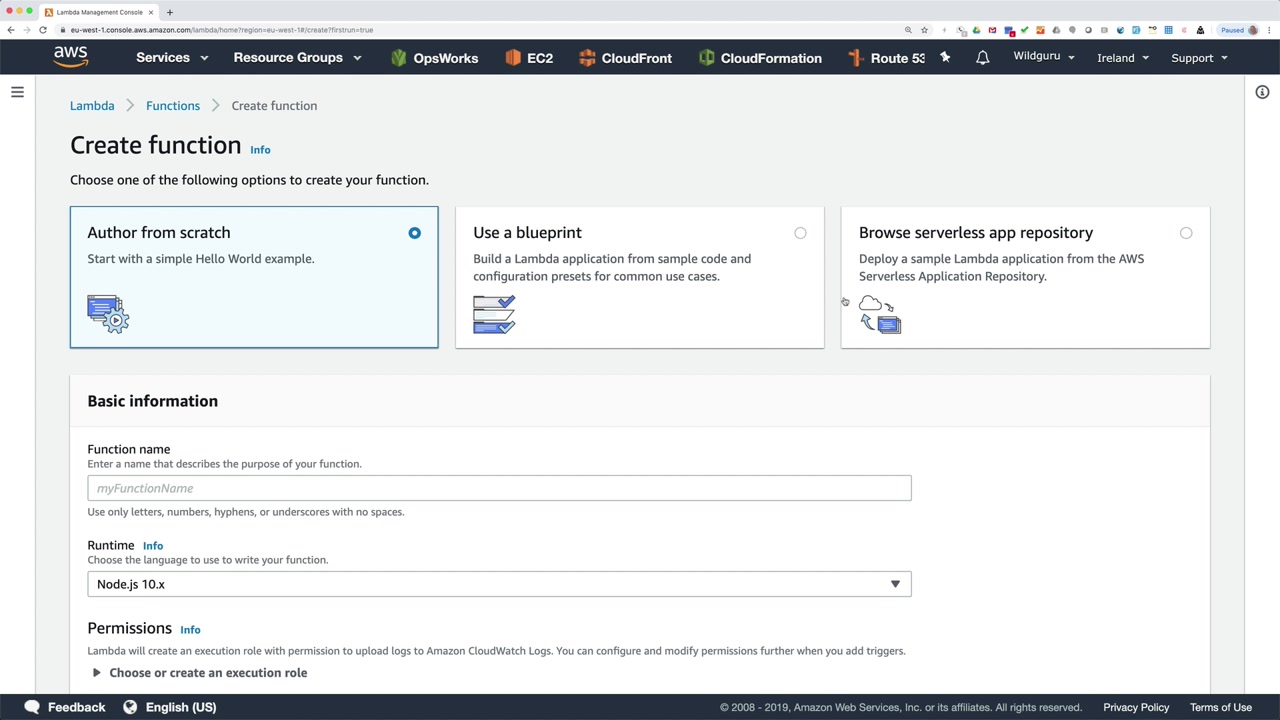1280x720 pixels.
Task: Click the browser forward arrow
Action: [27, 30]
